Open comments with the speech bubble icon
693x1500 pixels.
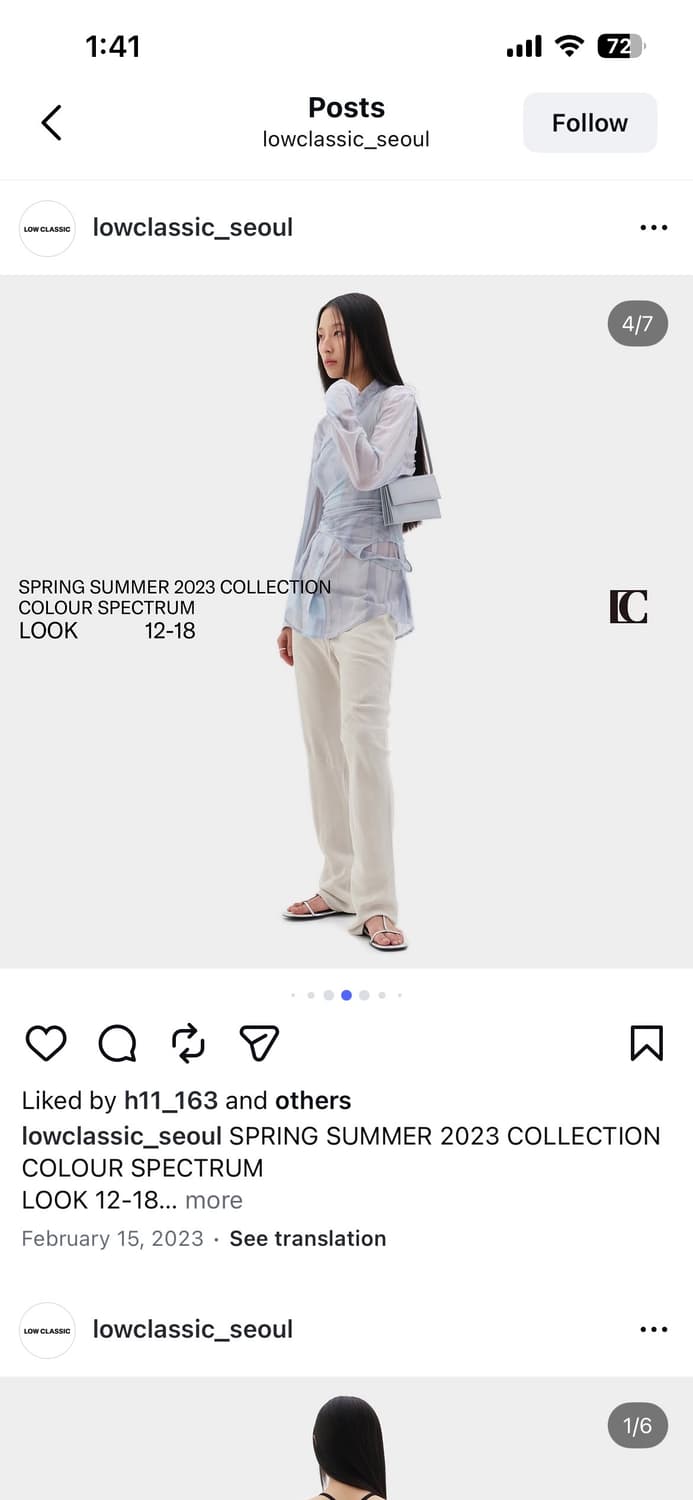[x=117, y=1043]
